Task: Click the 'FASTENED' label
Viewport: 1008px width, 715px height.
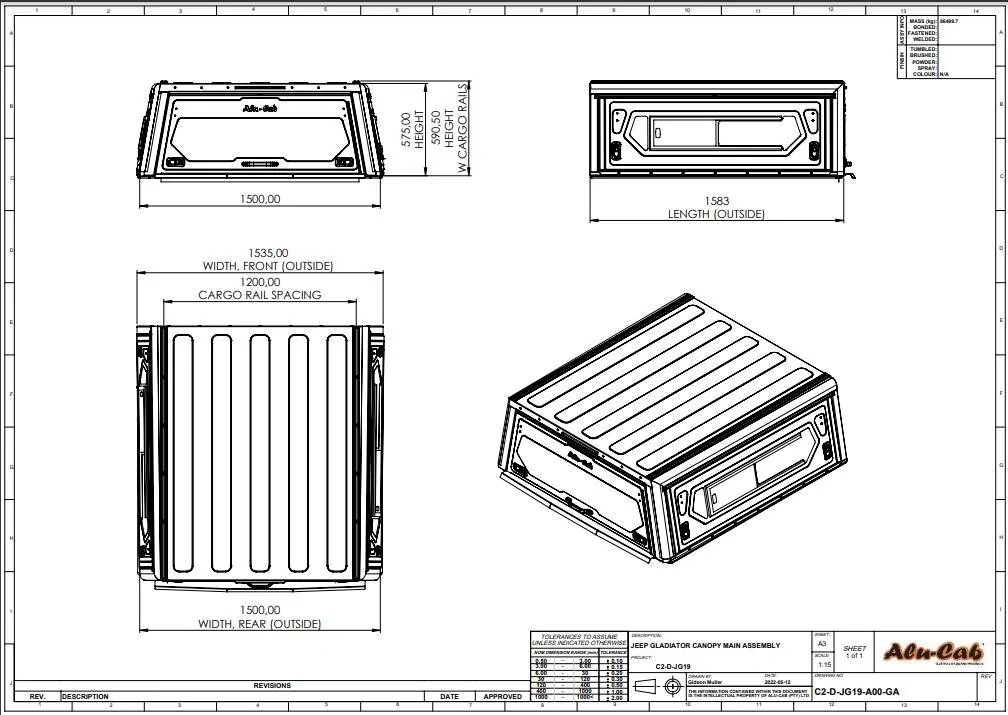Action: 922,33
